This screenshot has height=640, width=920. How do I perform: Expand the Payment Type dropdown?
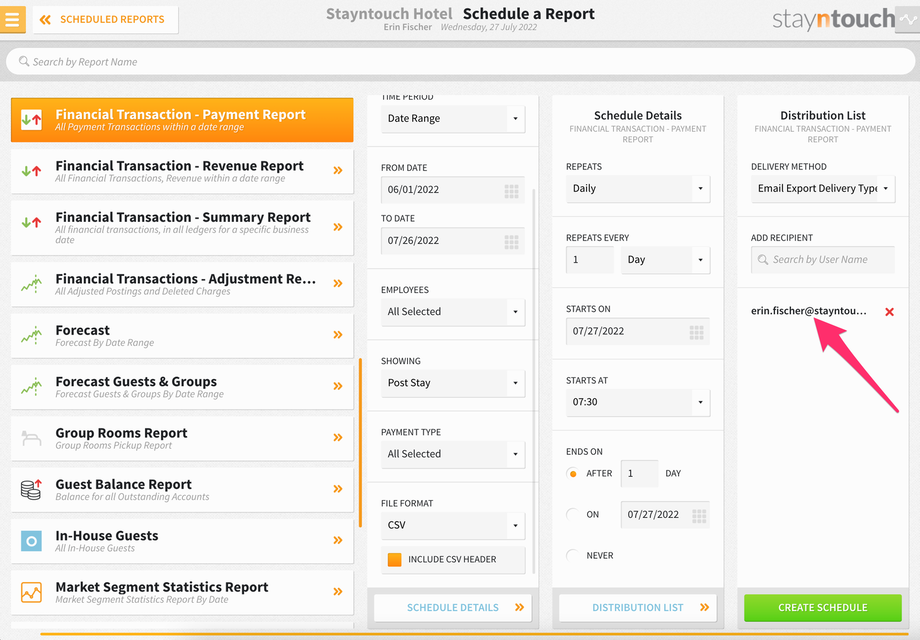click(x=452, y=454)
